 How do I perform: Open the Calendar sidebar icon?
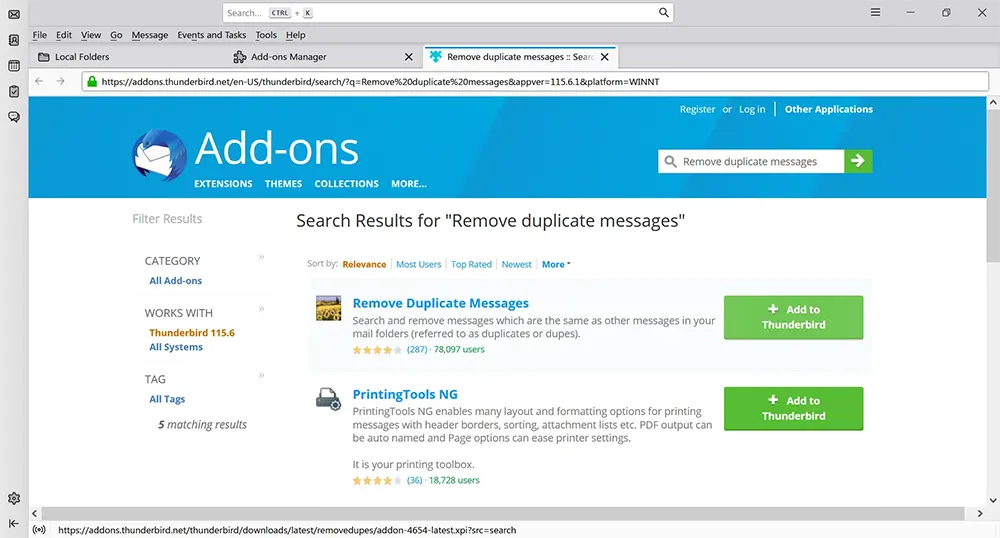14,66
